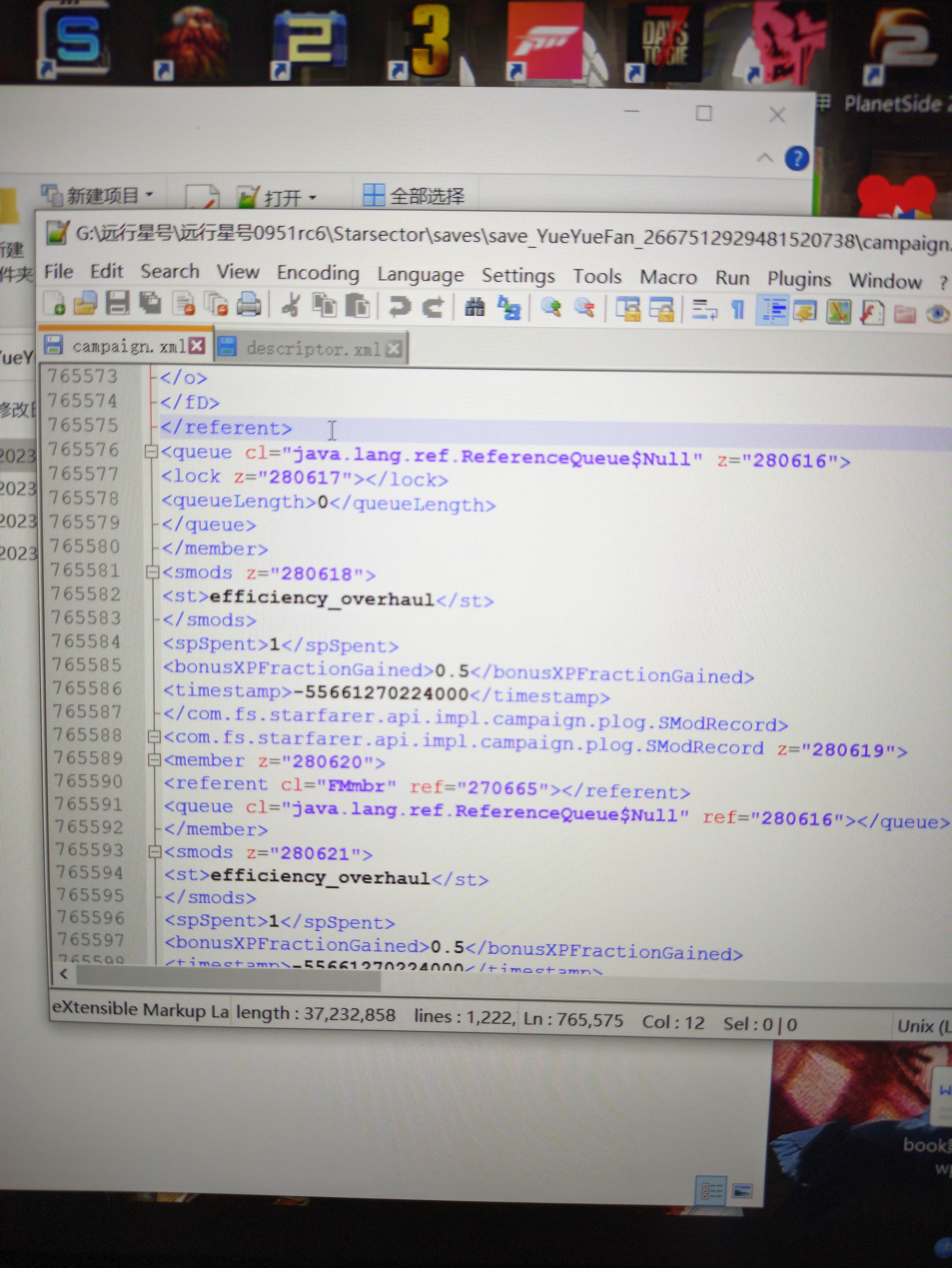
Task: Click the Redo arrow icon
Action: pos(433,307)
